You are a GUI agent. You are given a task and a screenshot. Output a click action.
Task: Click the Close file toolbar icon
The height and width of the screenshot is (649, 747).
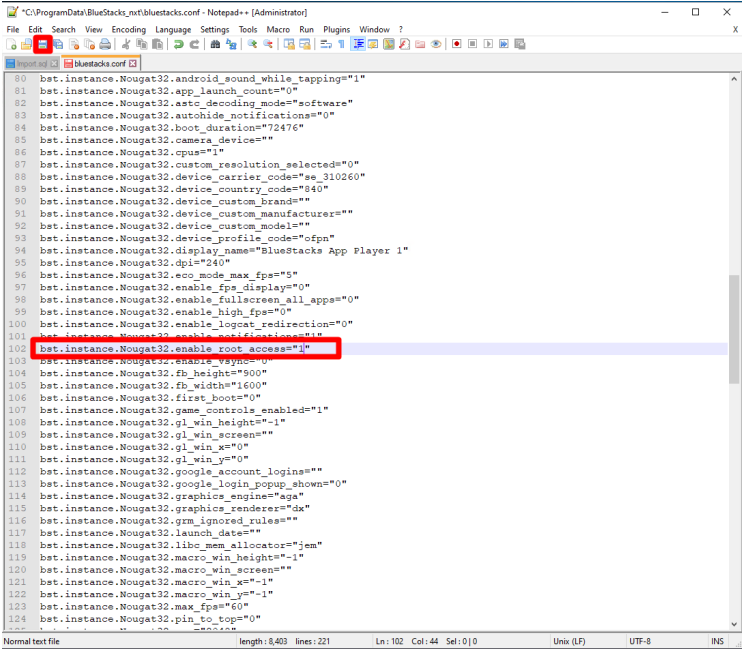pyautogui.click(x=74, y=44)
